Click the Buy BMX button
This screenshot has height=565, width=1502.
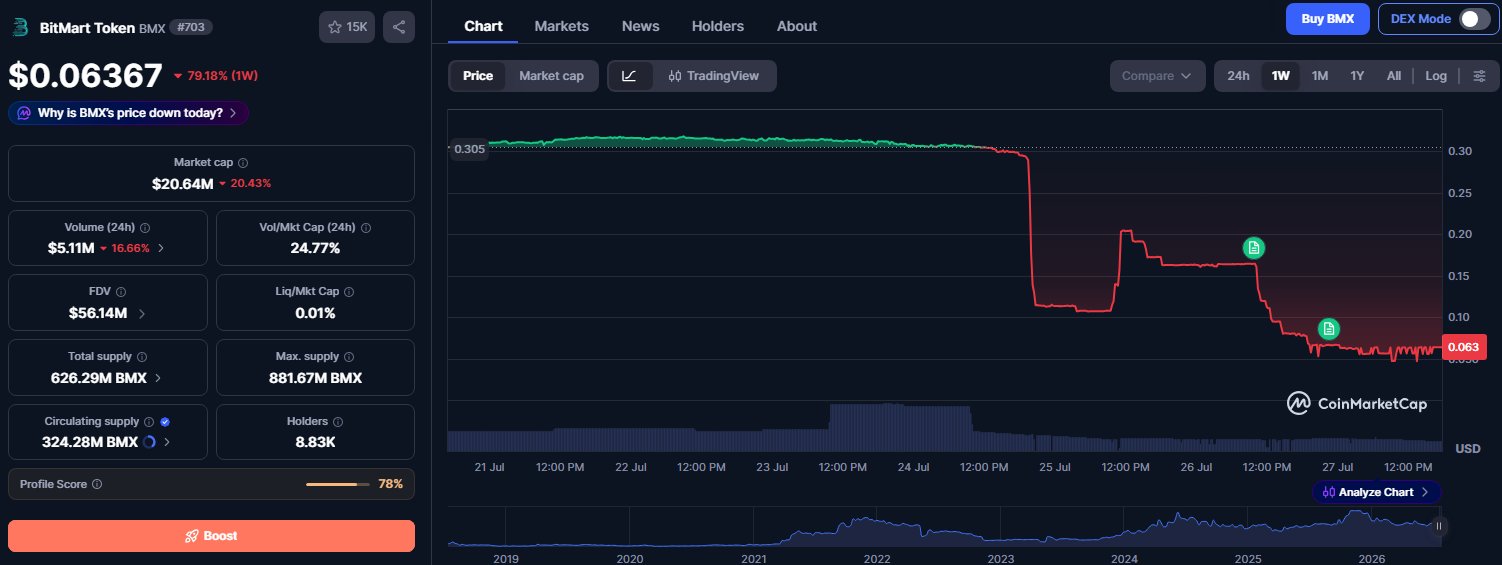[1327, 19]
